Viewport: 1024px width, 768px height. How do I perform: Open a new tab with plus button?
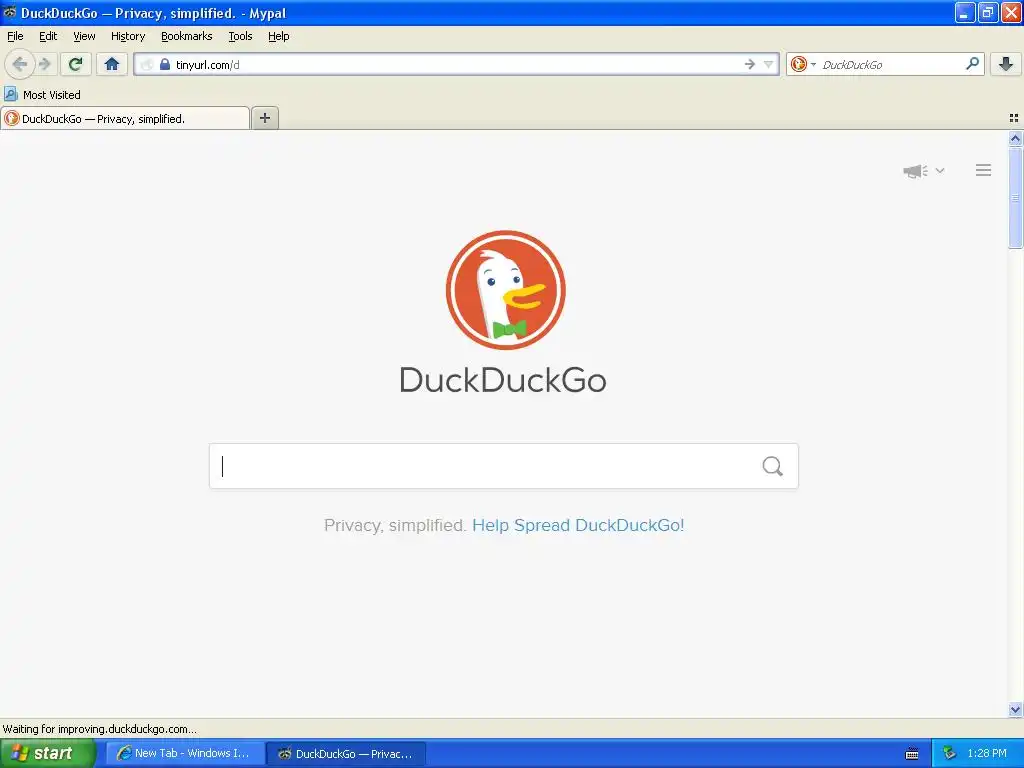264,118
